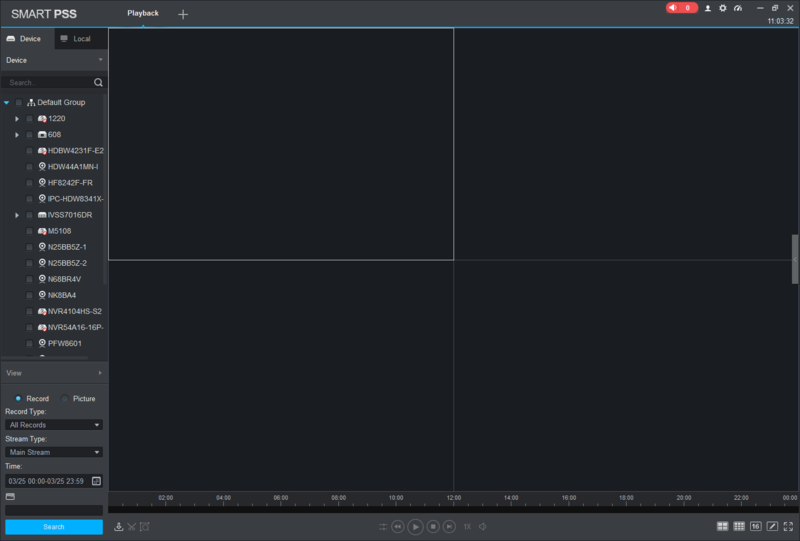The height and width of the screenshot is (541, 800).
Task: Click the frame-by-frame forward button
Action: pyautogui.click(x=449, y=527)
